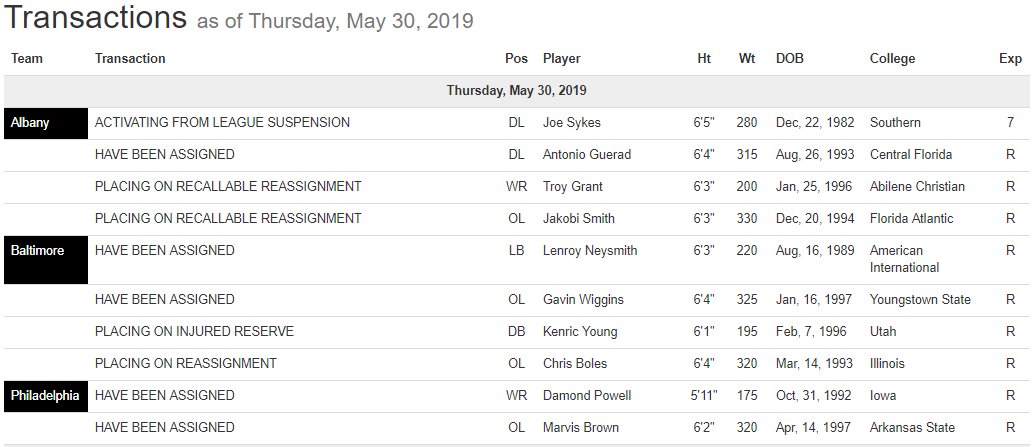Click Marvis Brown player entry
The width and height of the screenshot is (1036, 447).
point(581,428)
